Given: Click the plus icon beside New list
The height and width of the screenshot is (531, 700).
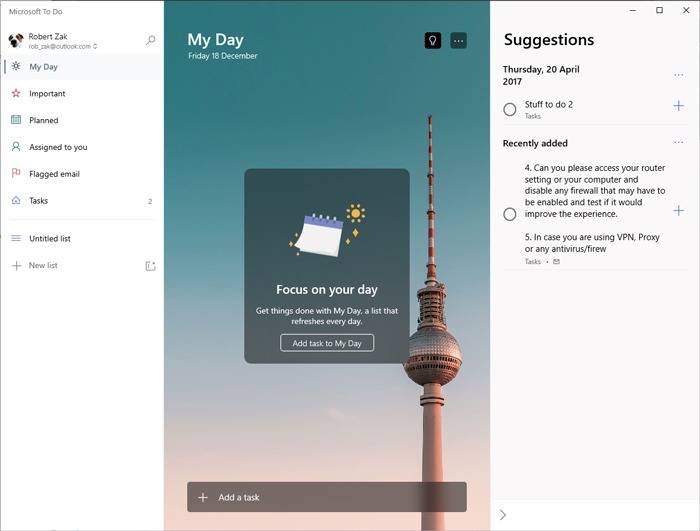Looking at the screenshot, I should tap(16, 266).
